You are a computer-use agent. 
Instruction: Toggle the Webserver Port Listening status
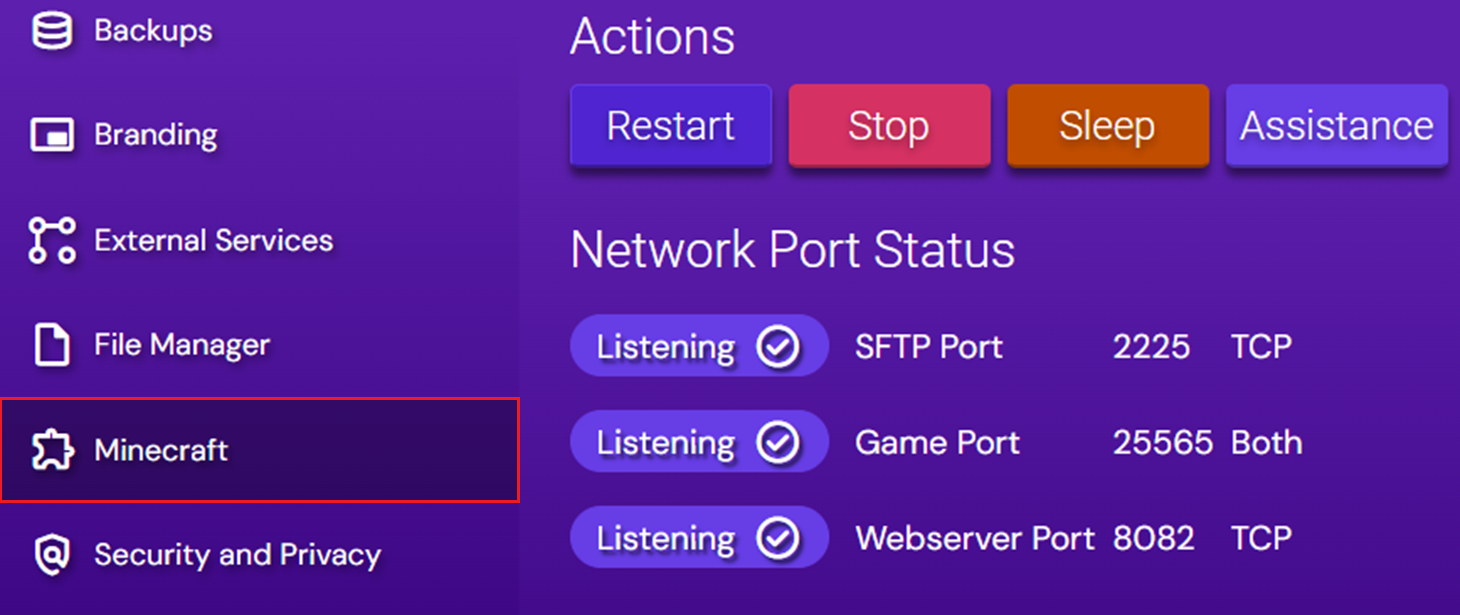[699, 537]
